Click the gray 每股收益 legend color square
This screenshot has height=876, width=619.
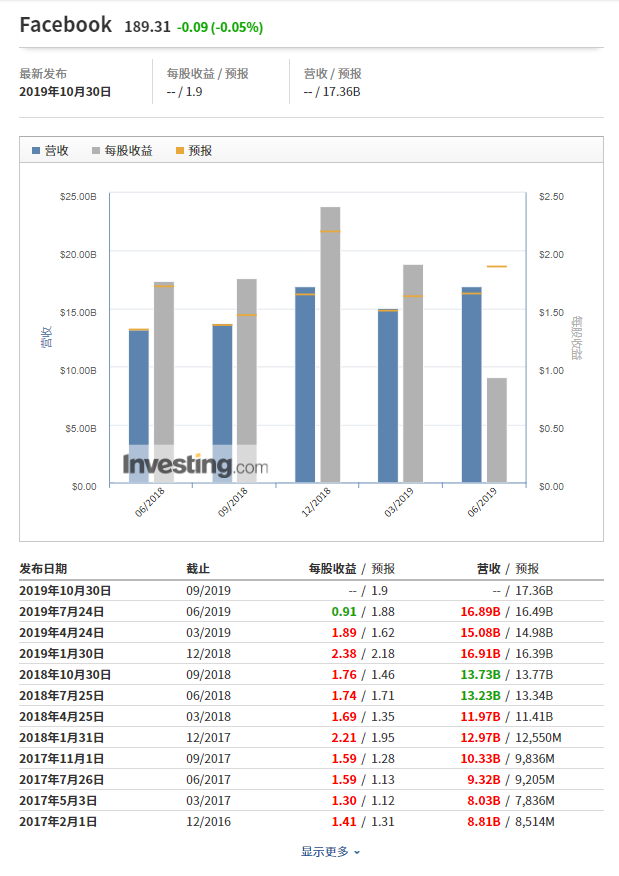tap(96, 150)
